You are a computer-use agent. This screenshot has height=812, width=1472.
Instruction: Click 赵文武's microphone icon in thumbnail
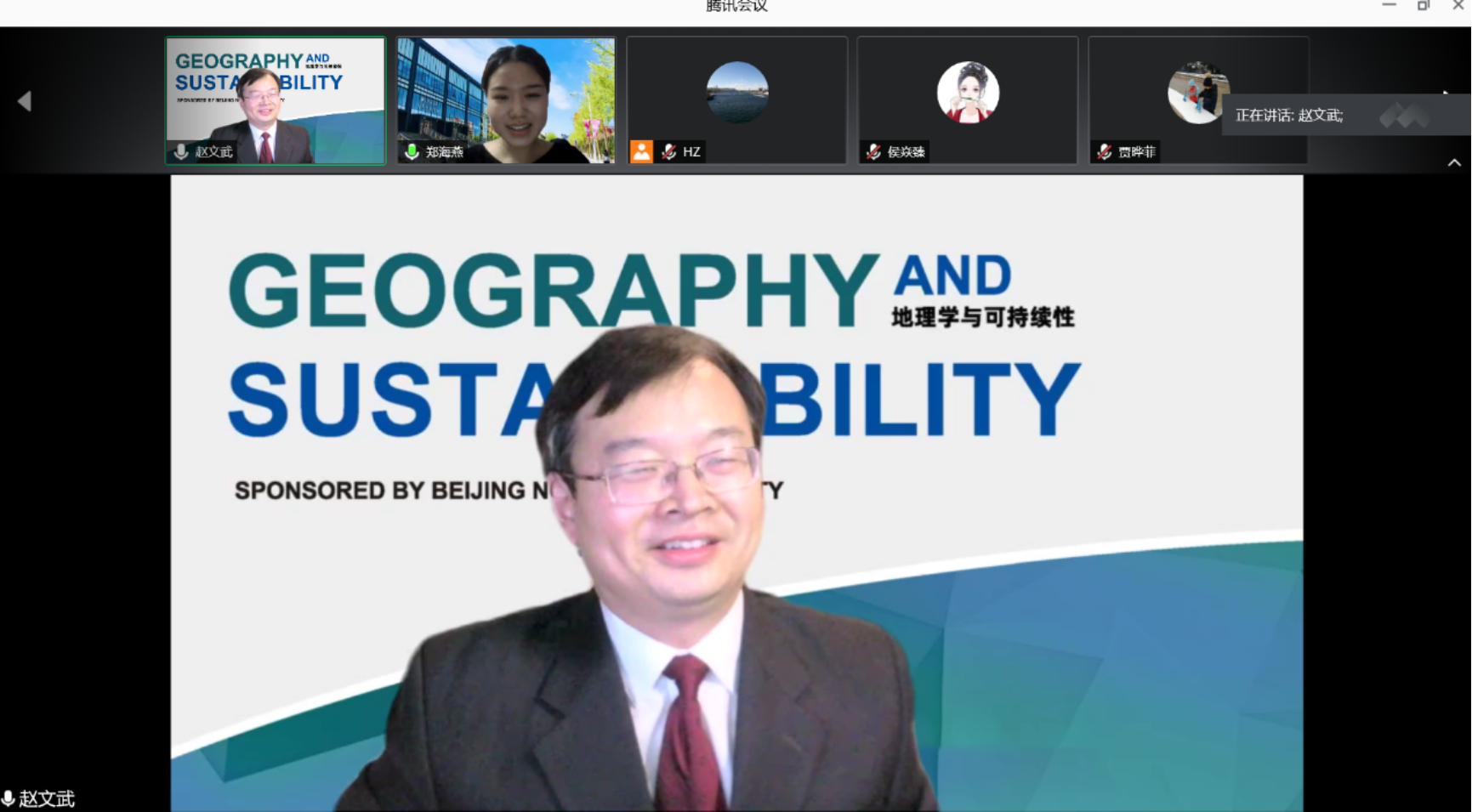pyautogui.click(x=181, y=151)
